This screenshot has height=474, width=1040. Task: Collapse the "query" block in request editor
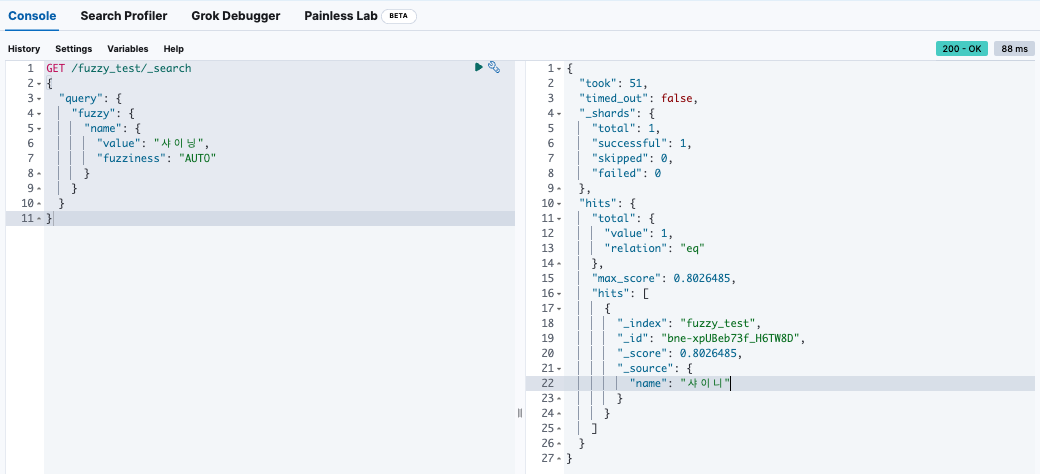[38, 98]
